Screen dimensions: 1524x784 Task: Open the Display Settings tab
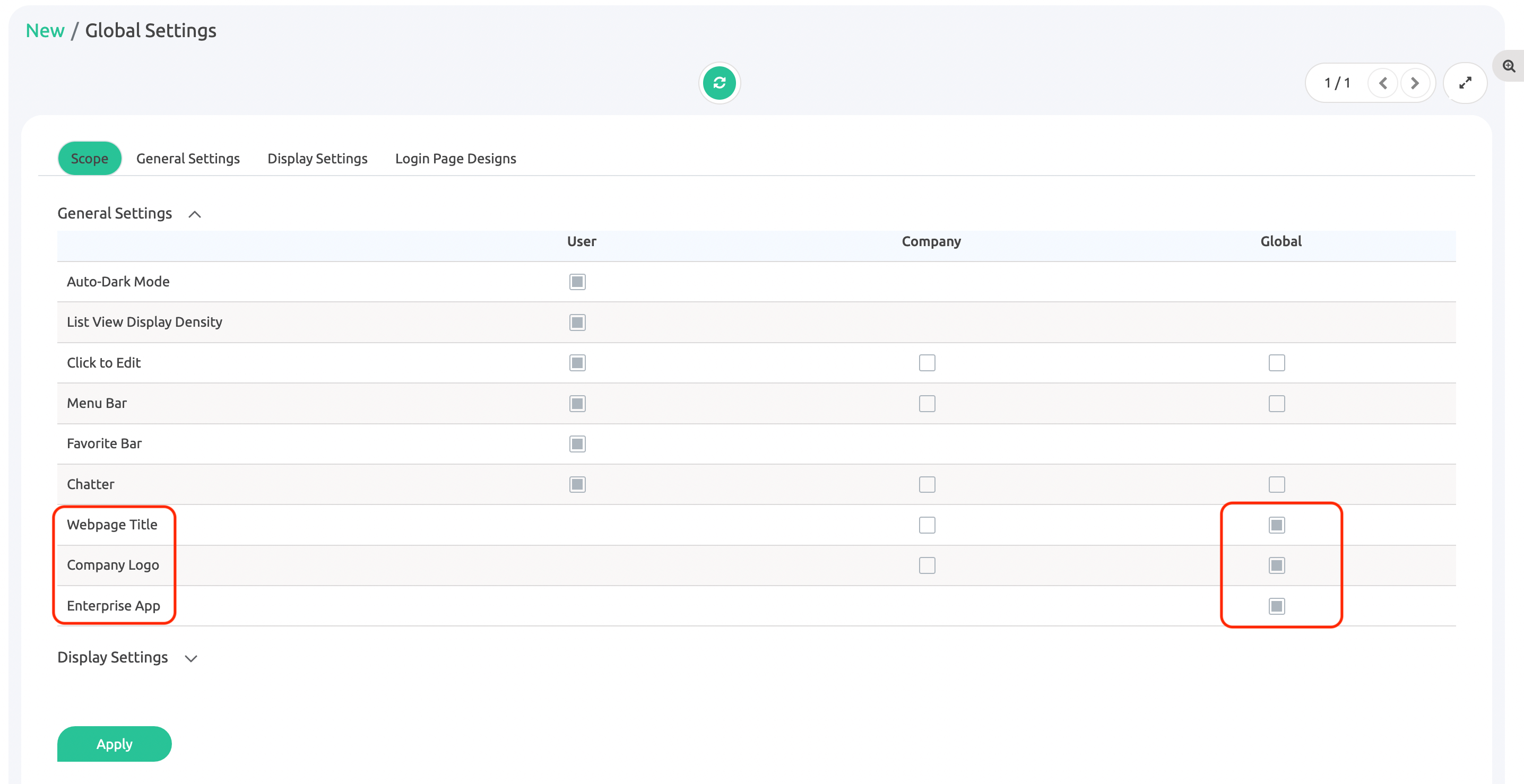tap(317, 159)
